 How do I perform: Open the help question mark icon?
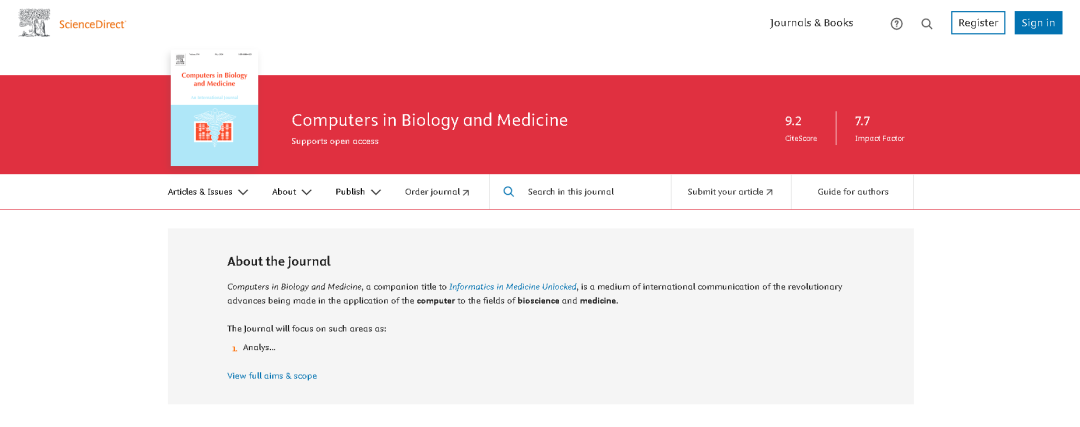896,23
